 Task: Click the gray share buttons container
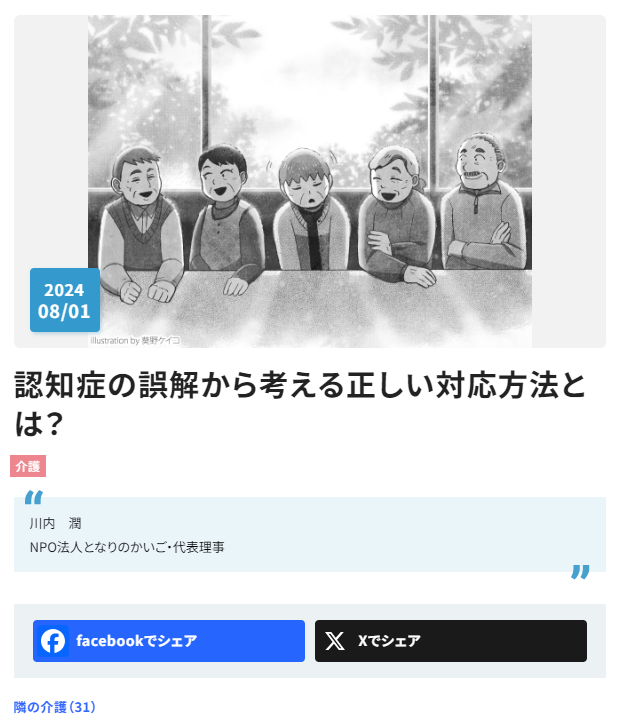310,641
